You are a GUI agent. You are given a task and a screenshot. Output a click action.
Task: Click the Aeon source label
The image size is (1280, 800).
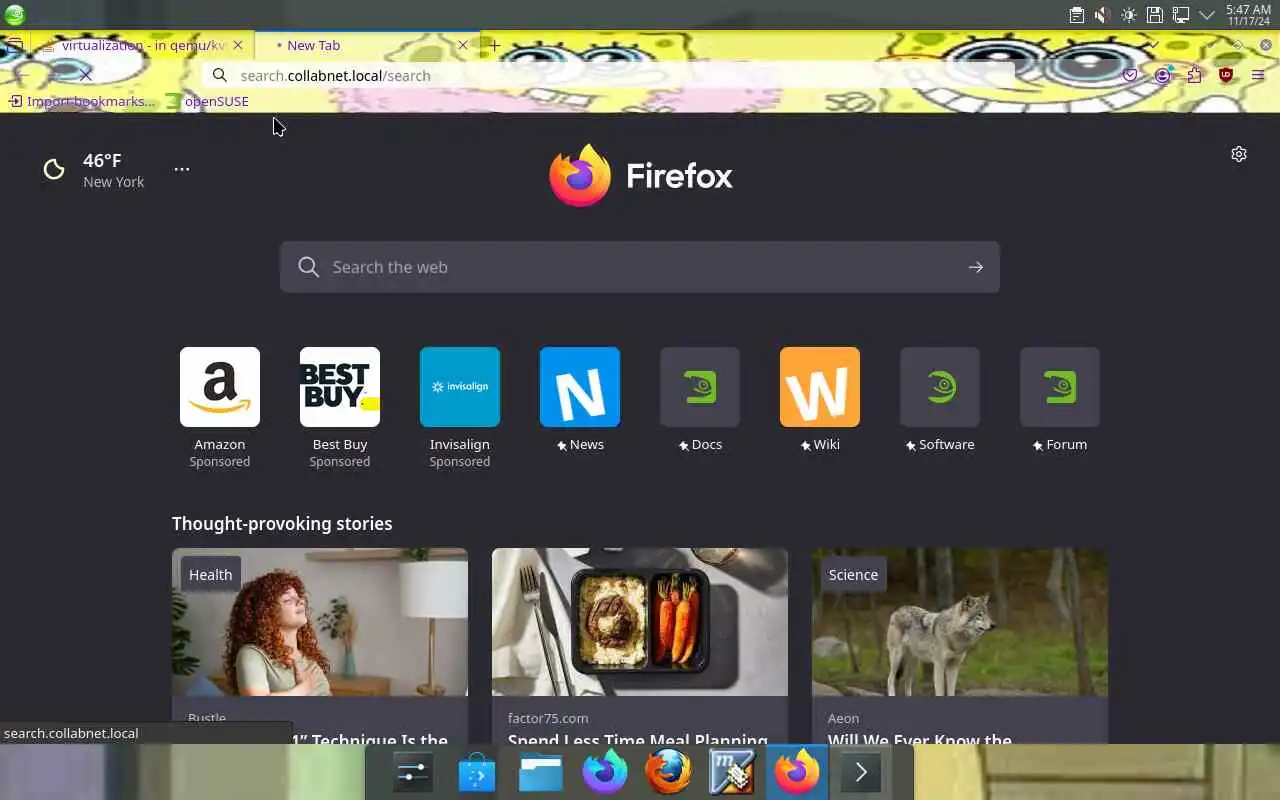click(844, 718)
